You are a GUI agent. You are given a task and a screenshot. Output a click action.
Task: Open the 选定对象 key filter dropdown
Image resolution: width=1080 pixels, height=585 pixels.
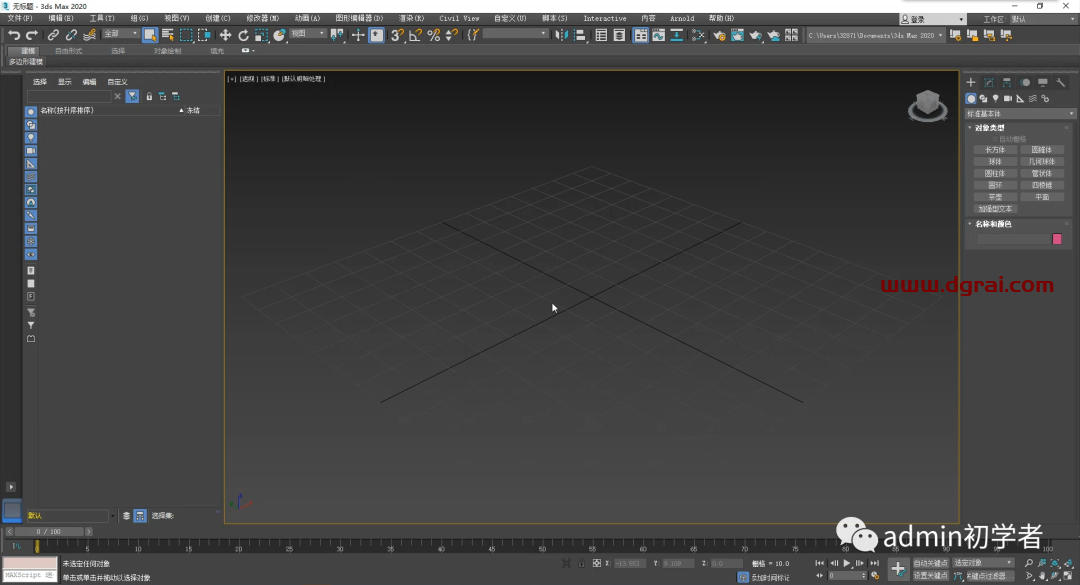(x=983, y=563)
